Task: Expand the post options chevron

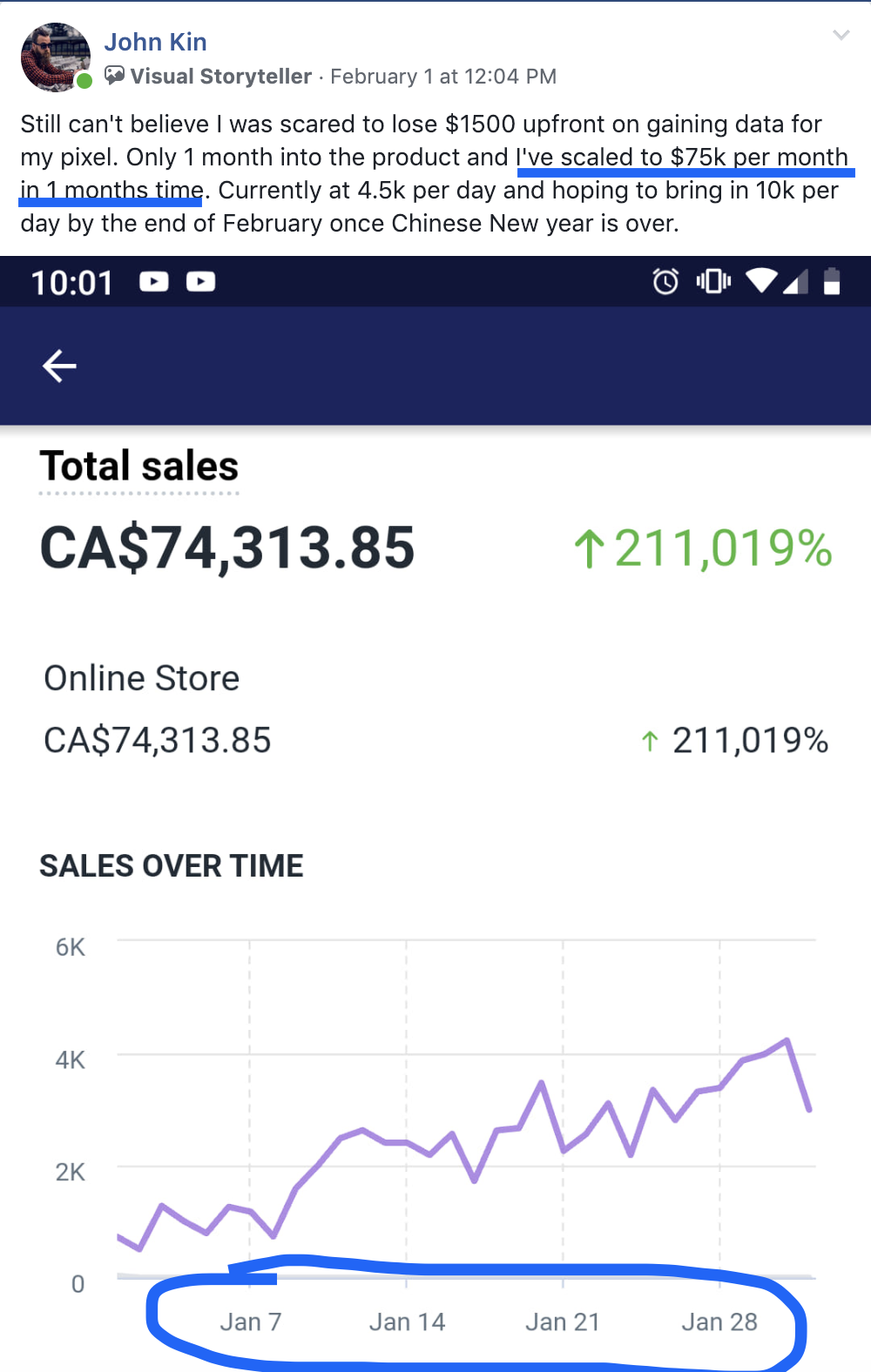Action: coord(841,35)
